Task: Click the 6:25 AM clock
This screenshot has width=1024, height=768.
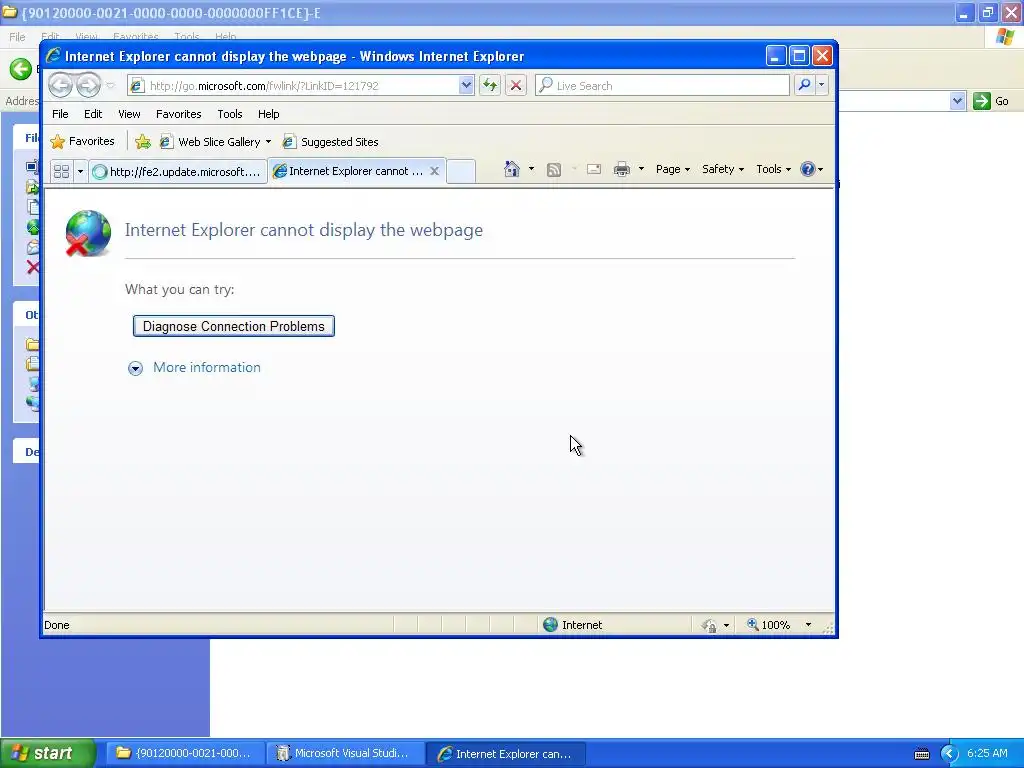Action: coord(987,754)
